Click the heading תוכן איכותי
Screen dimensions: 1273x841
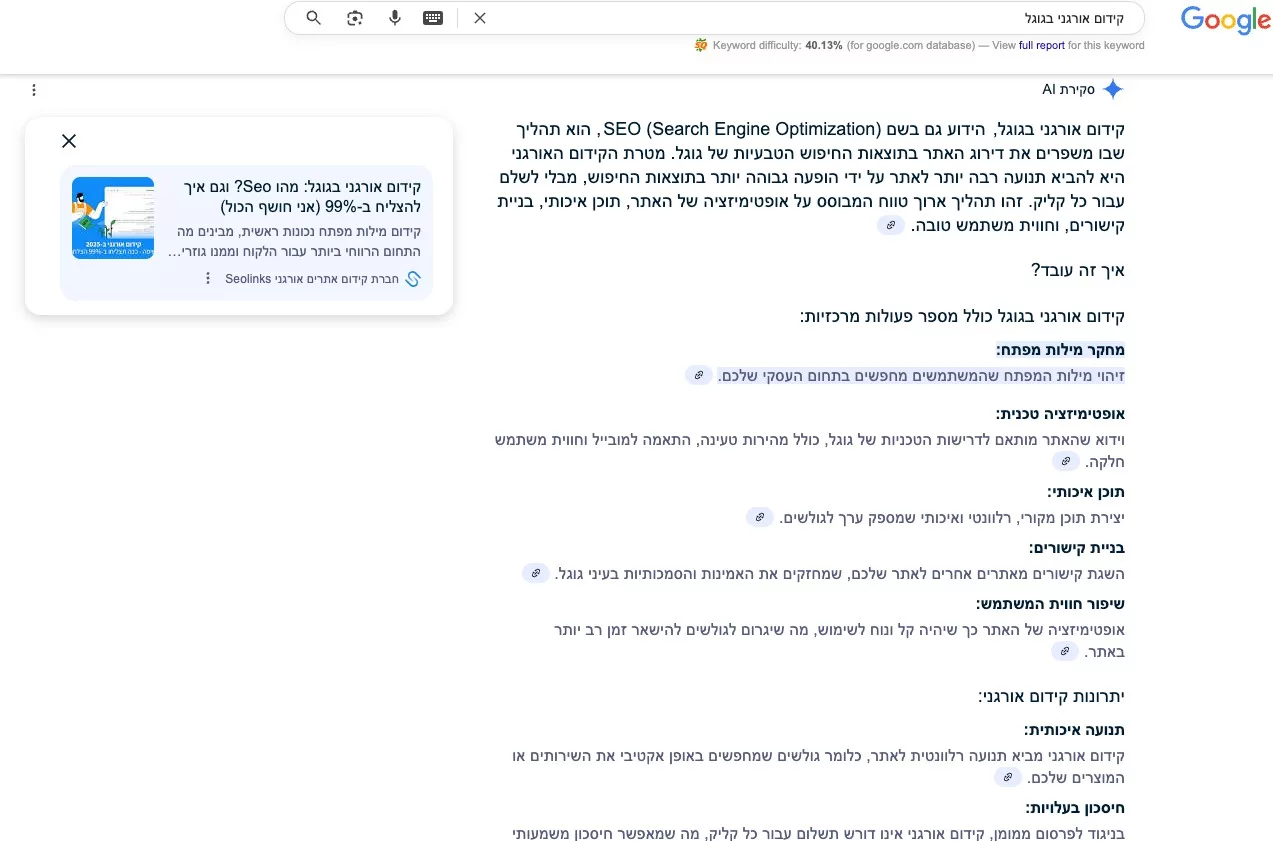(1086, 492)
